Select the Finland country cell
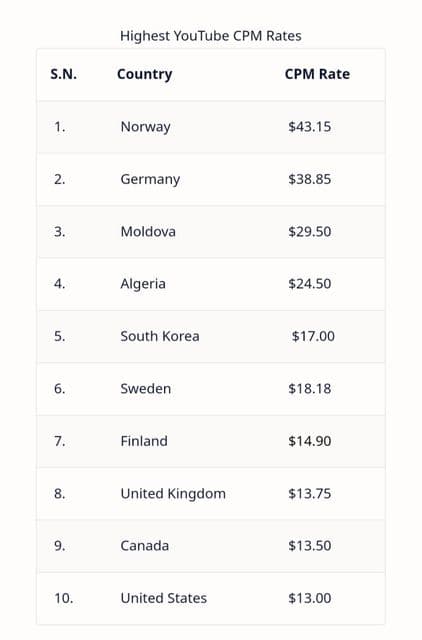Viewport: 422px width, 640px height. 144,441
